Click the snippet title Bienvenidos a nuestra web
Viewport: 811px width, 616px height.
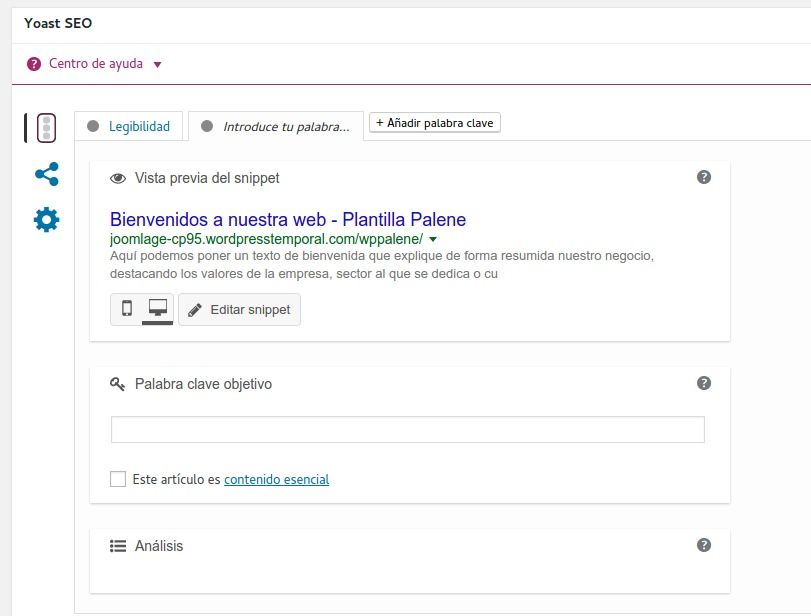click(x=288, y=219)
